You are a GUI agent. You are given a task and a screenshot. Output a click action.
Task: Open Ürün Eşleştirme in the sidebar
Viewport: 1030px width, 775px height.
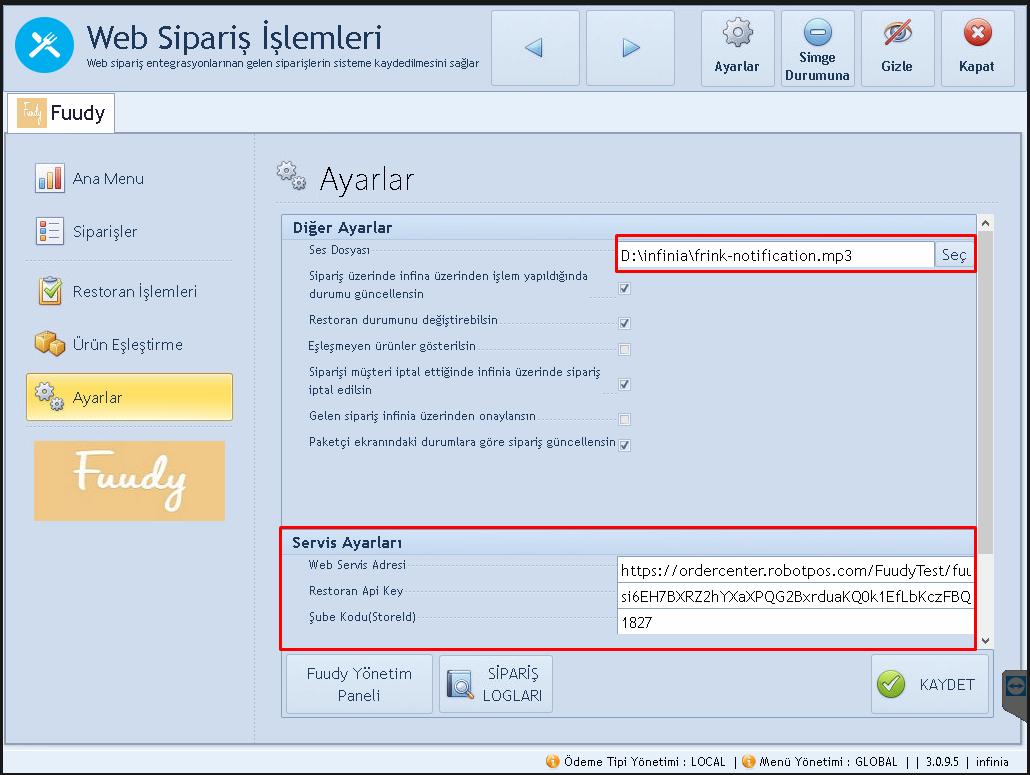(127, 344)
